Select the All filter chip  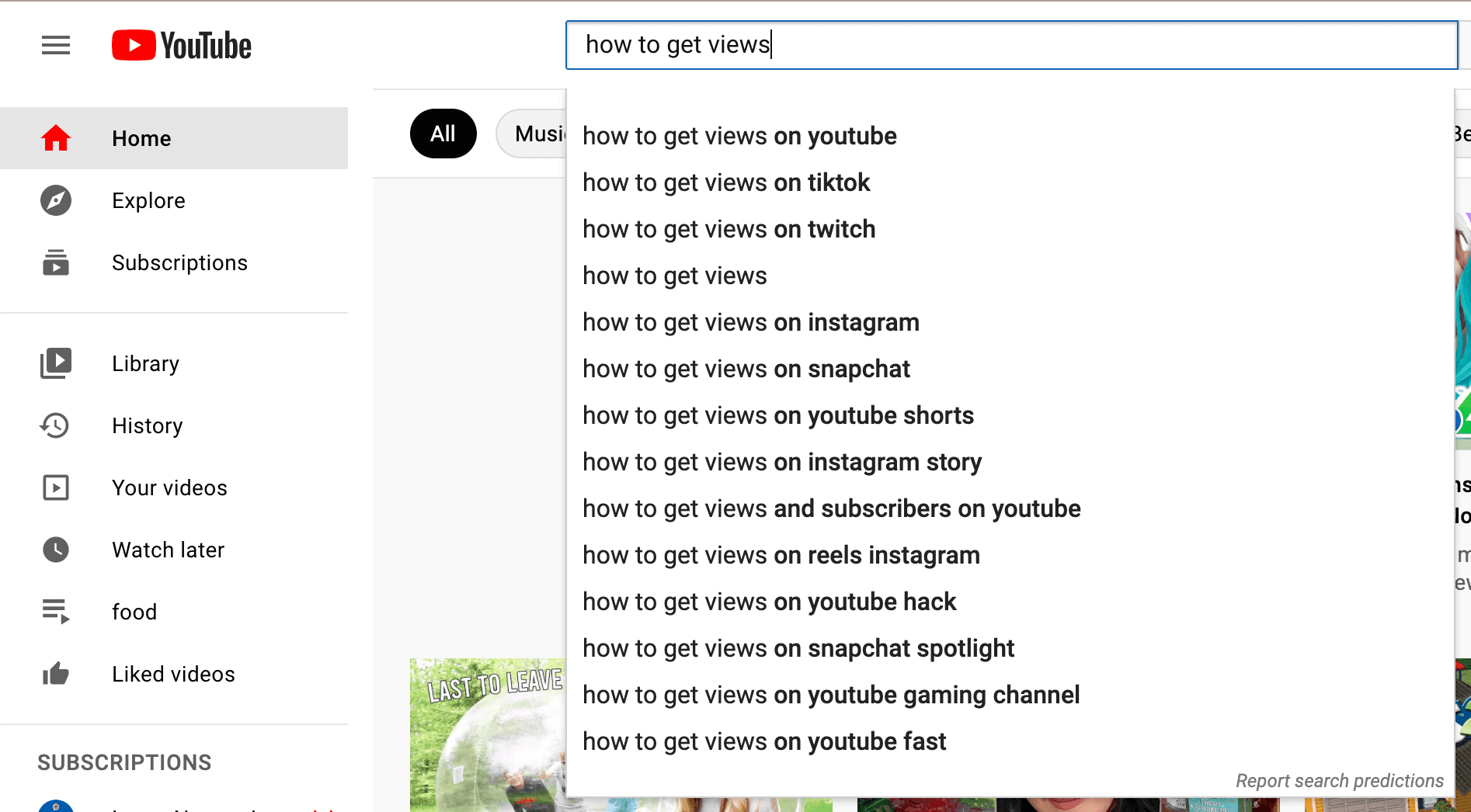point(443,133)
